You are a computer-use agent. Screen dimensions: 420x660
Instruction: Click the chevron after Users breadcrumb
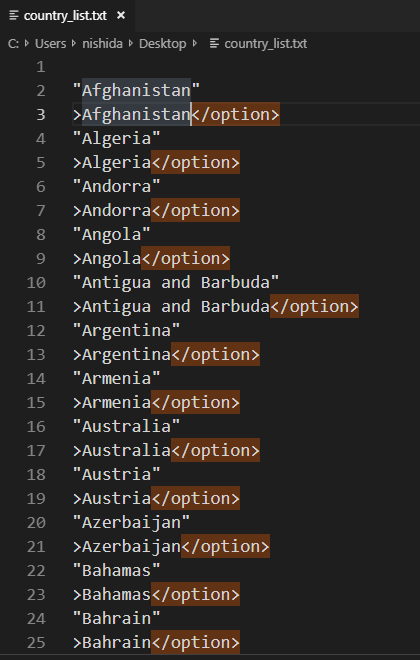(x=74, y=43)
